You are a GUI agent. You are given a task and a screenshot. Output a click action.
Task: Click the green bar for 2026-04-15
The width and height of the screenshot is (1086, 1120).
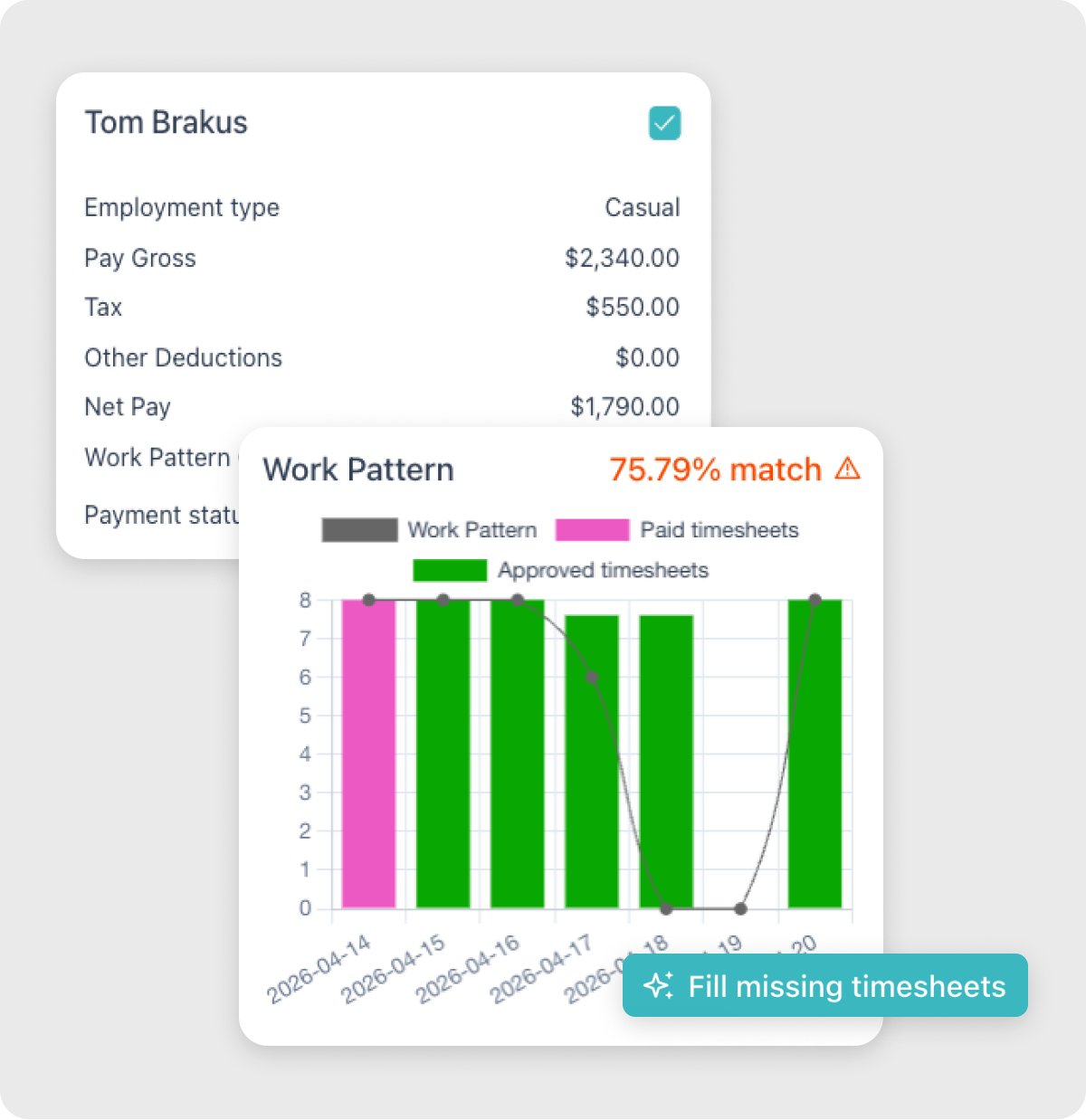[x=443, y=753]
